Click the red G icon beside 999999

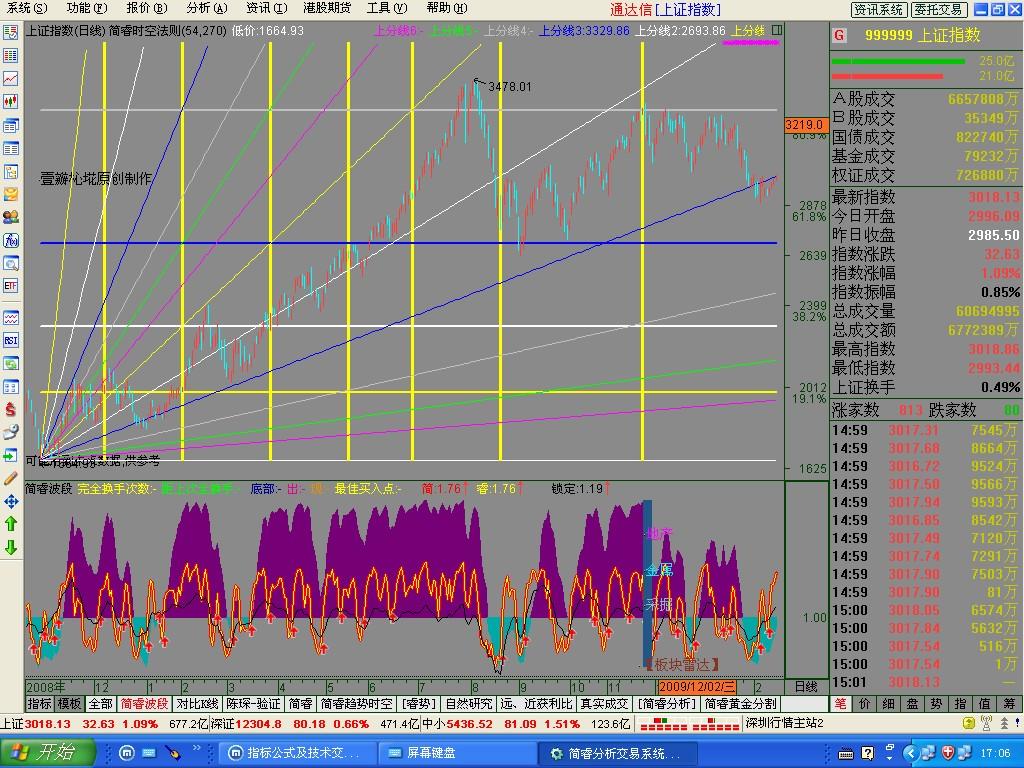(x=839, y=35)
